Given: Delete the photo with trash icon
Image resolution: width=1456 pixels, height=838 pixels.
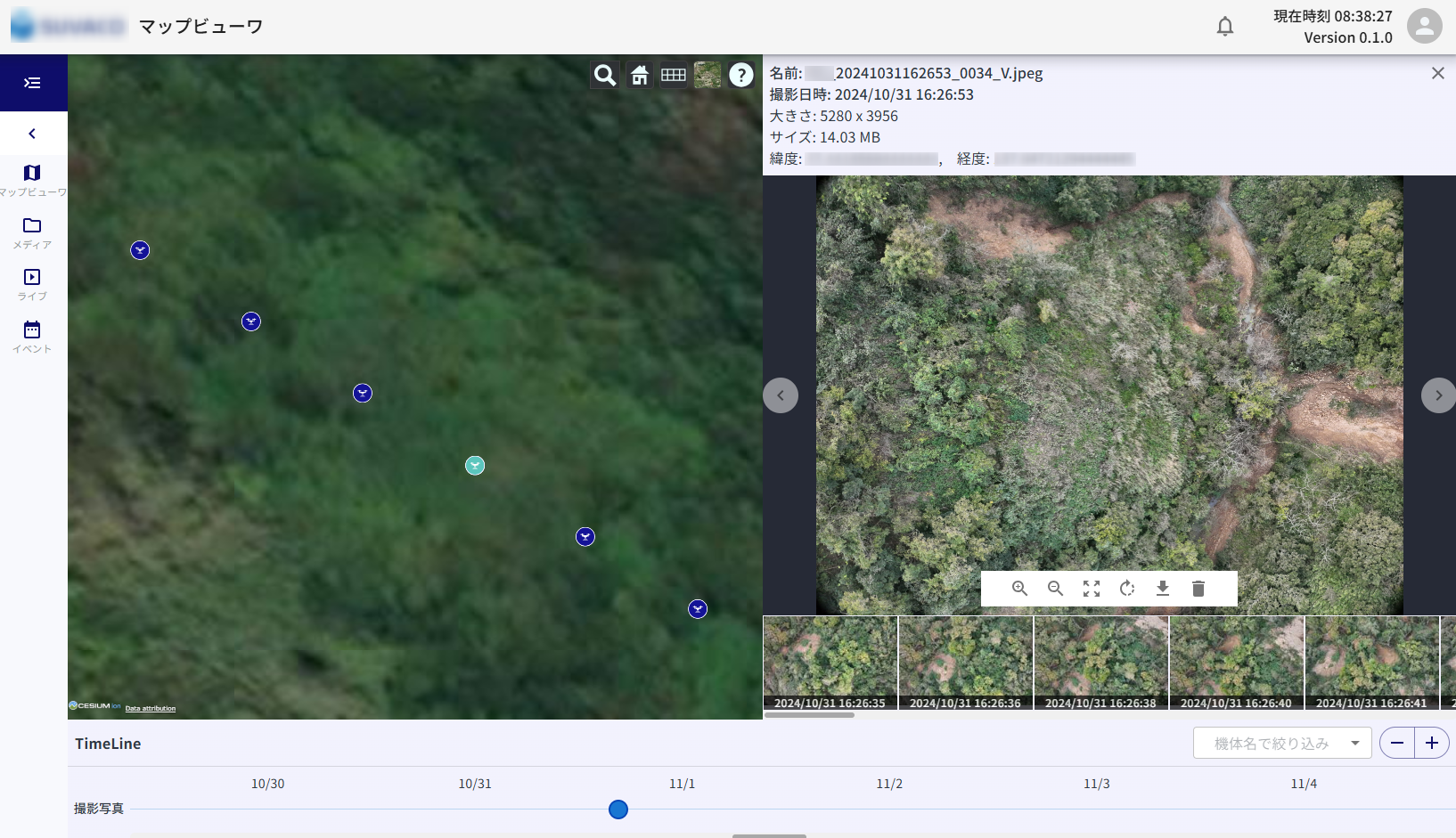Looking at the screenshot, I should point(1198,589).
